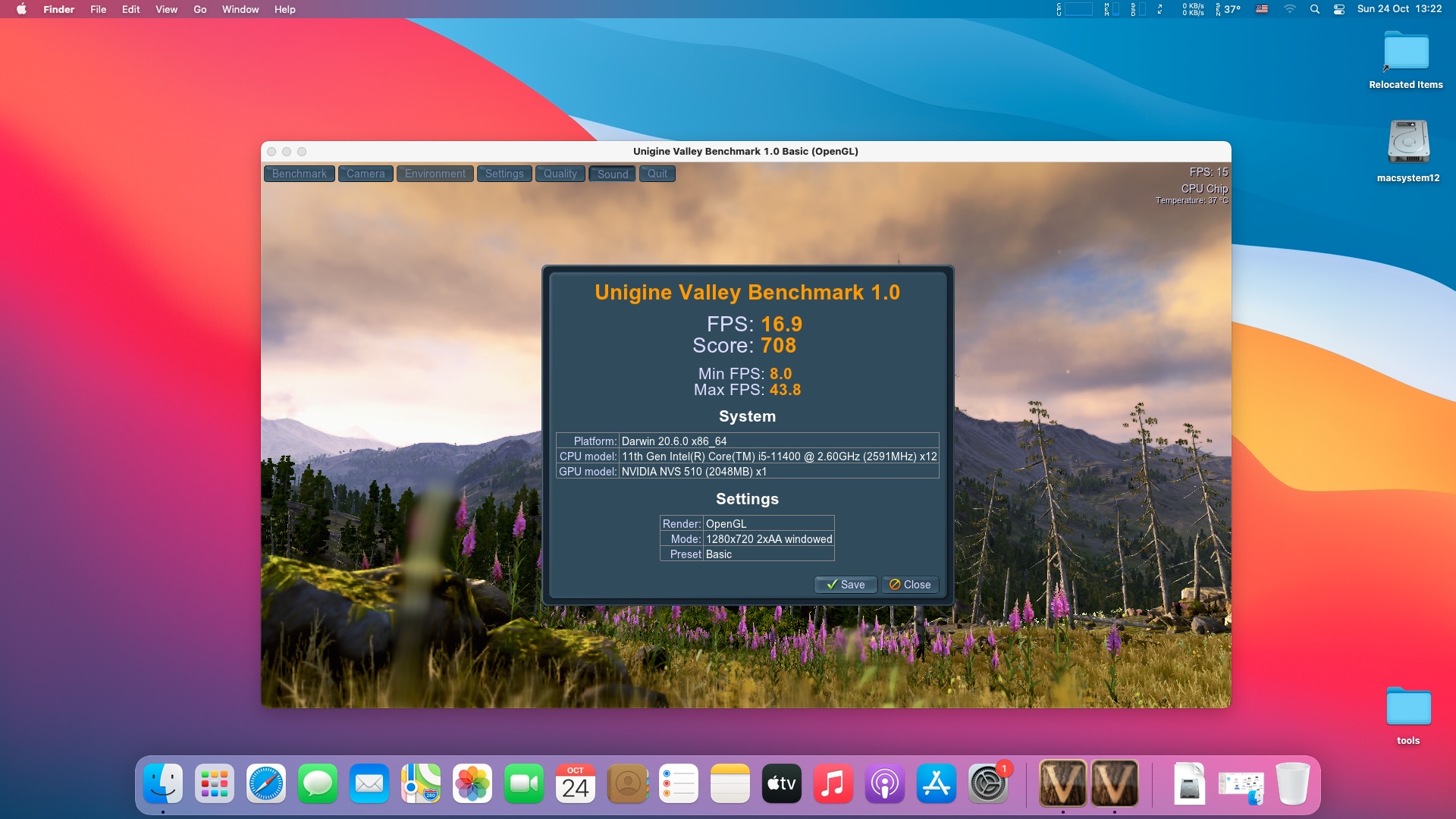Viewport: 1456px width, 819px height.
Task: Save the benchmark results
Action: [846, 585]
